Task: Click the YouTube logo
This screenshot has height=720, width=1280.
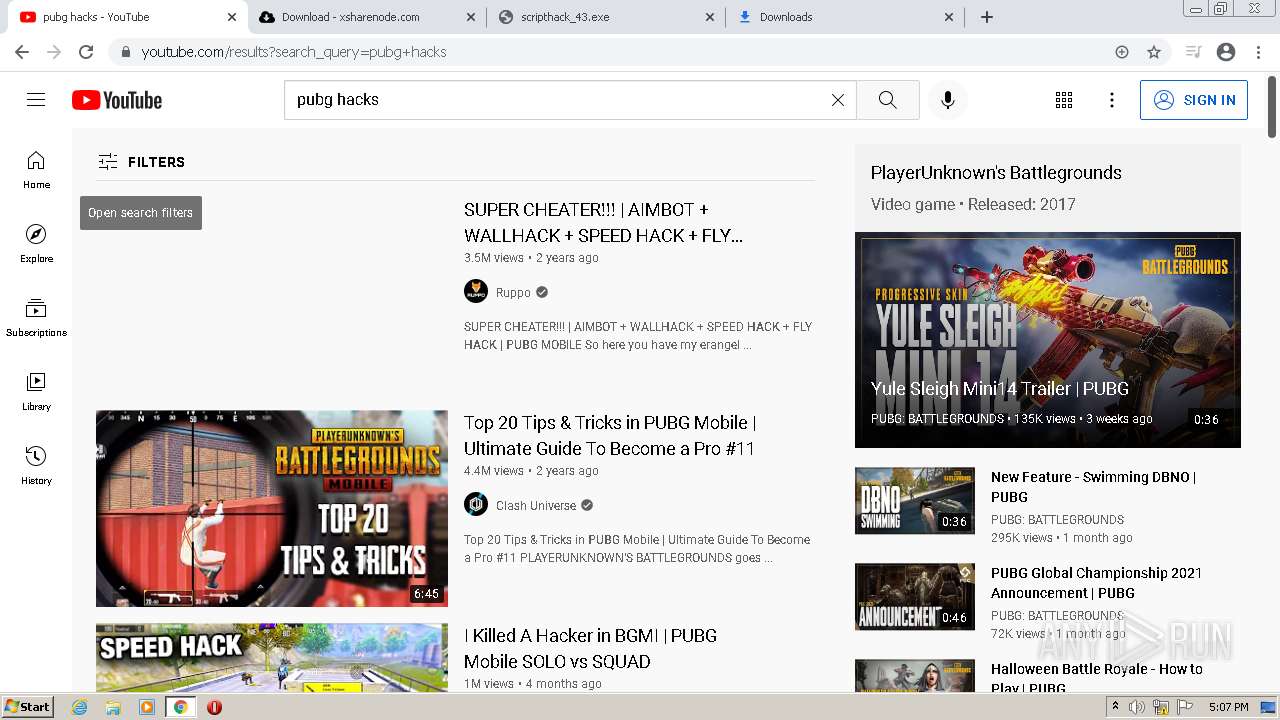Action: coord(117,100)
